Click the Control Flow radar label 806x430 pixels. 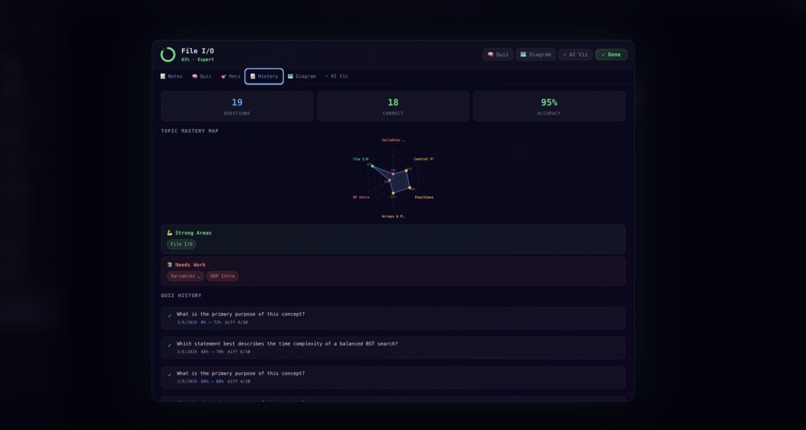point(424,159)
